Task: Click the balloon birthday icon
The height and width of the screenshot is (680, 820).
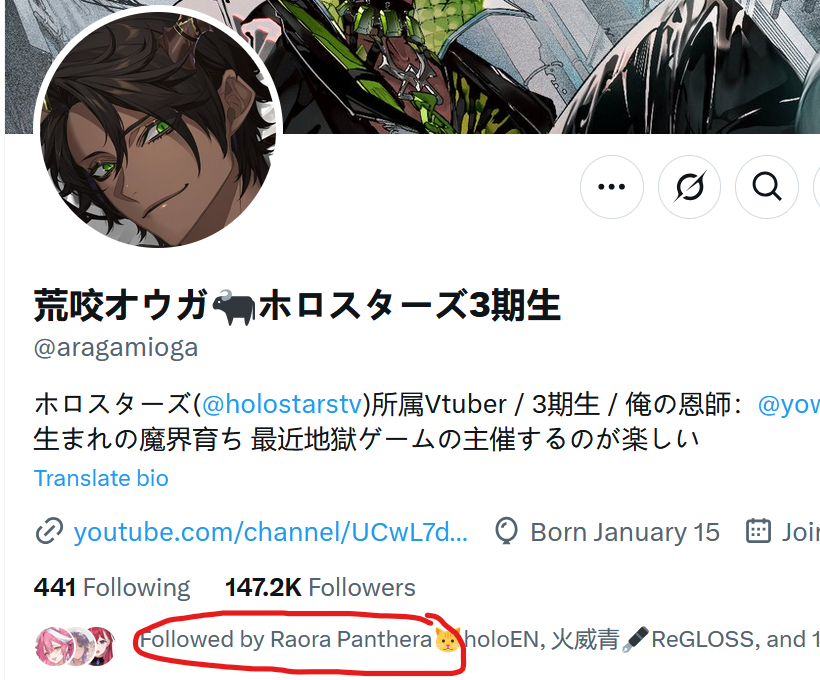Action: click(506, 531)
